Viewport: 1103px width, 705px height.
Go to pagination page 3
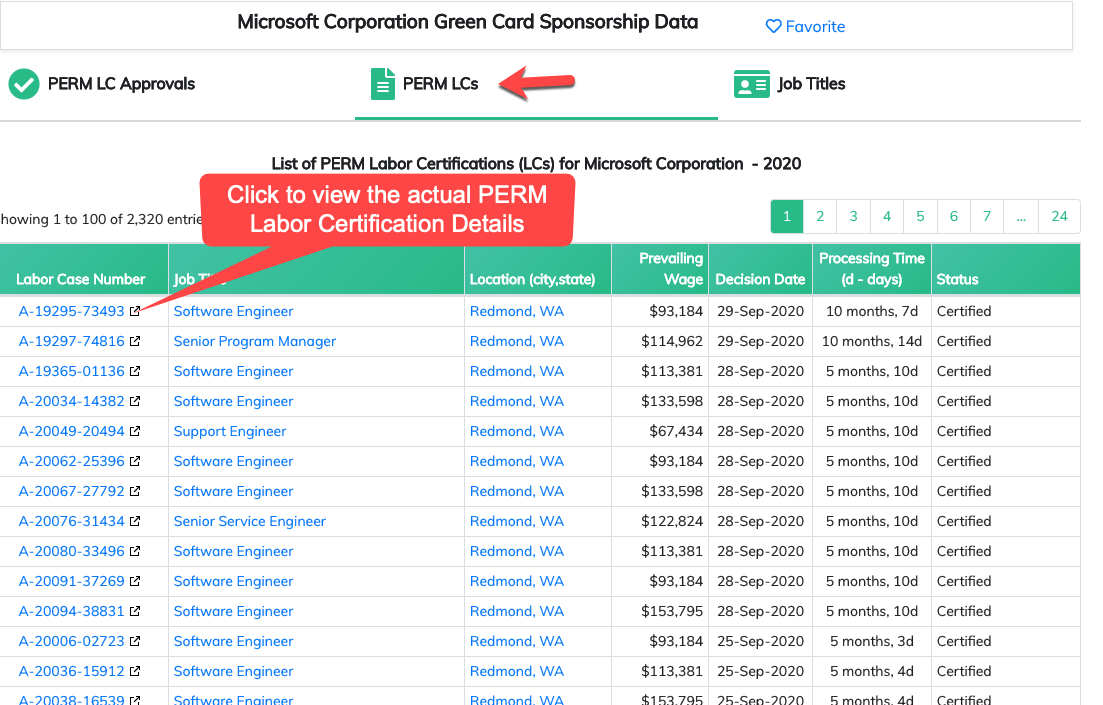point(853,217)
